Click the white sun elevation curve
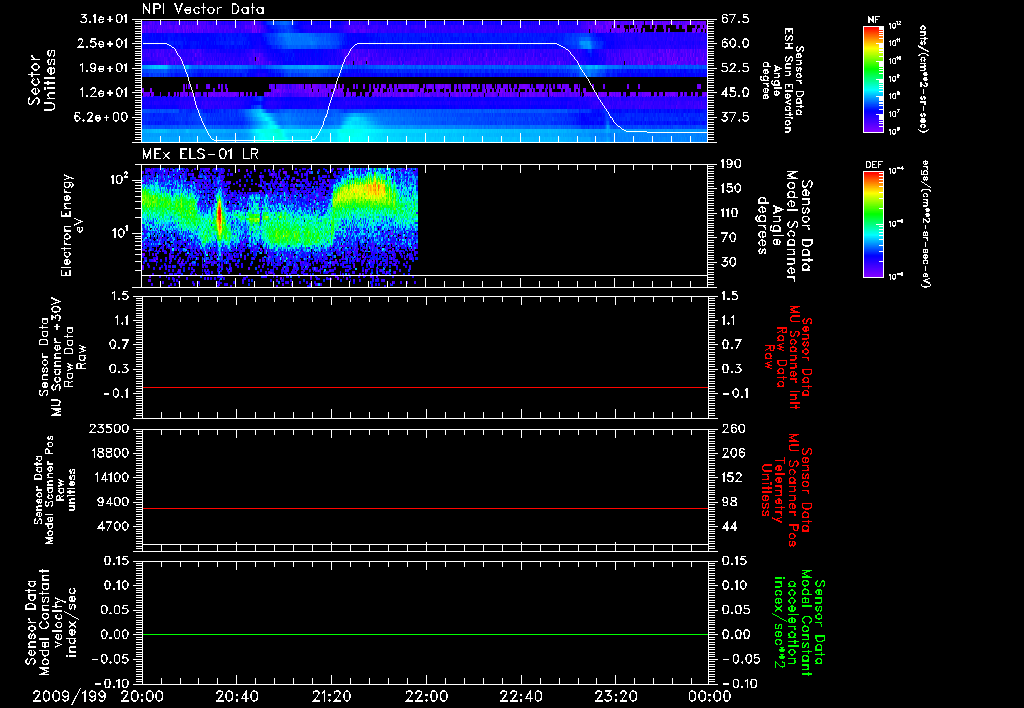Image resolution: width=1024 pixels, height=708 pixels. click(455, 44)
